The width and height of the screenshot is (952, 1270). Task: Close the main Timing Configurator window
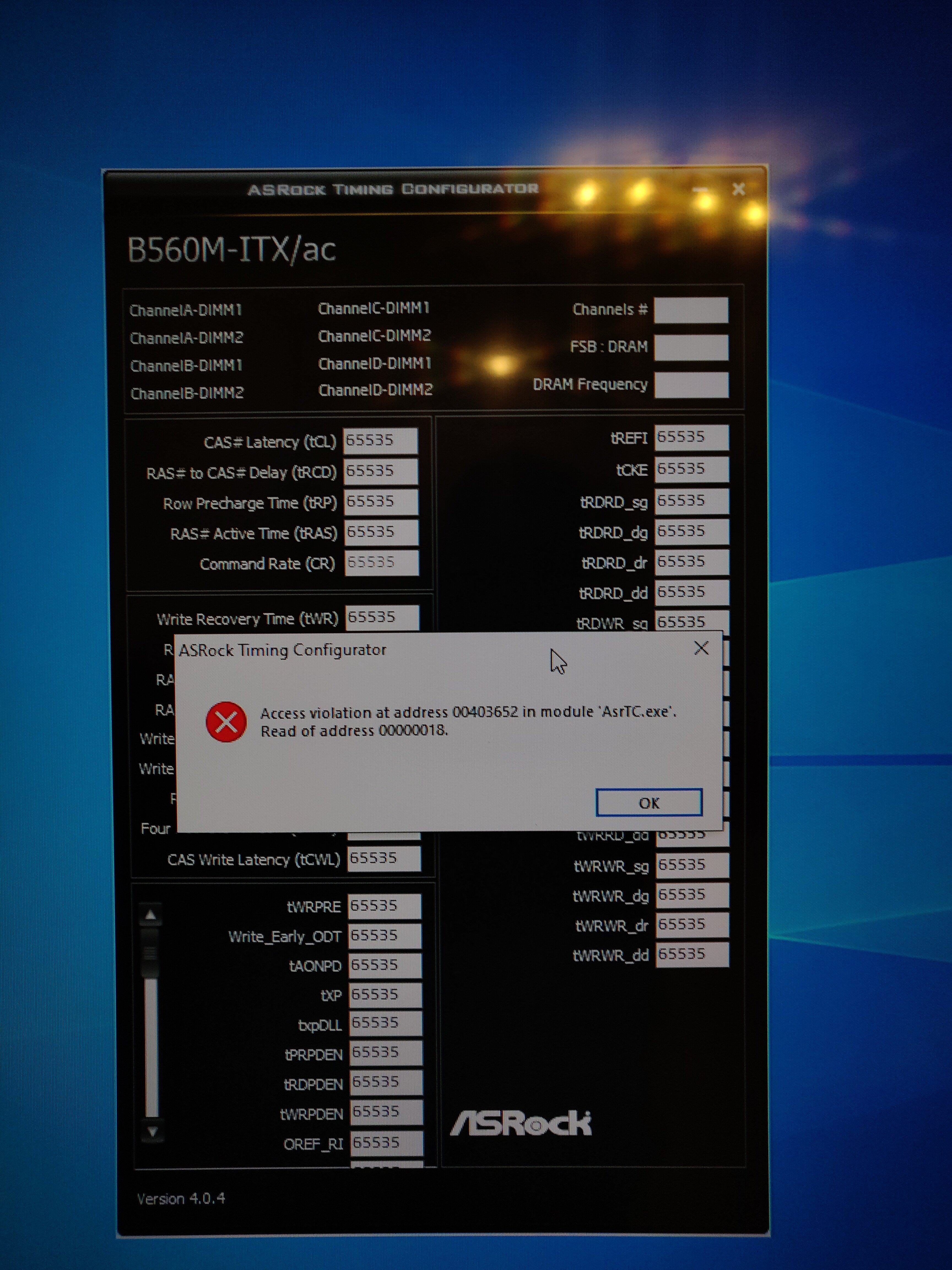(x=739, y=189)
